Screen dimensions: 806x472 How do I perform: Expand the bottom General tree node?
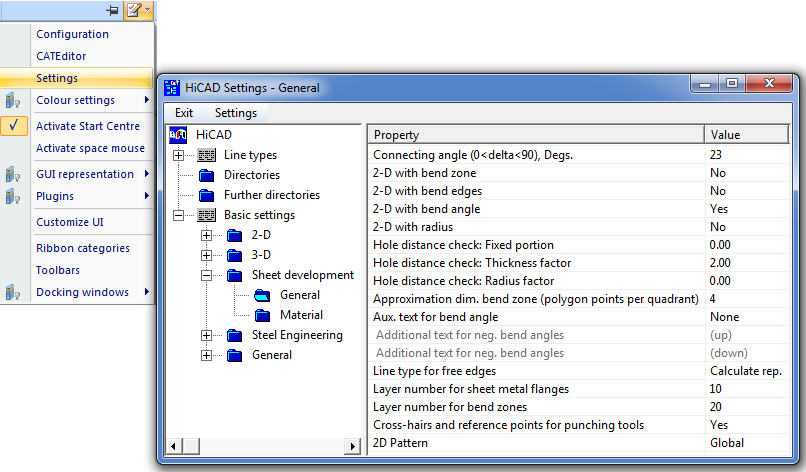point(206,355)
